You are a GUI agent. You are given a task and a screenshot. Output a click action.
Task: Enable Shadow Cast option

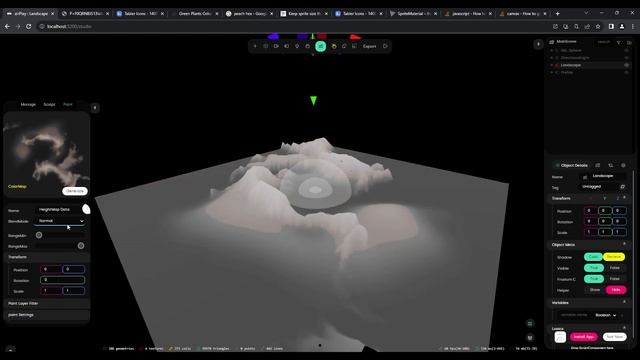593,257
